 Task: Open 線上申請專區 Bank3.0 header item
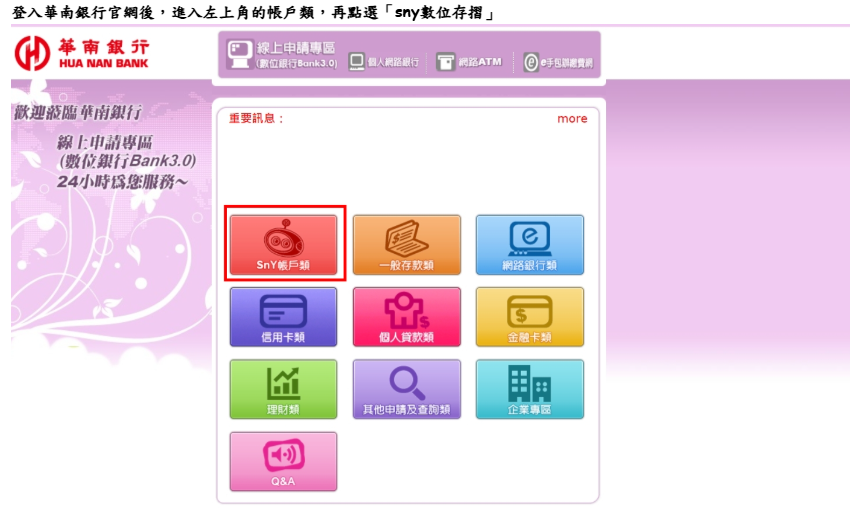[x=283, y=55]
